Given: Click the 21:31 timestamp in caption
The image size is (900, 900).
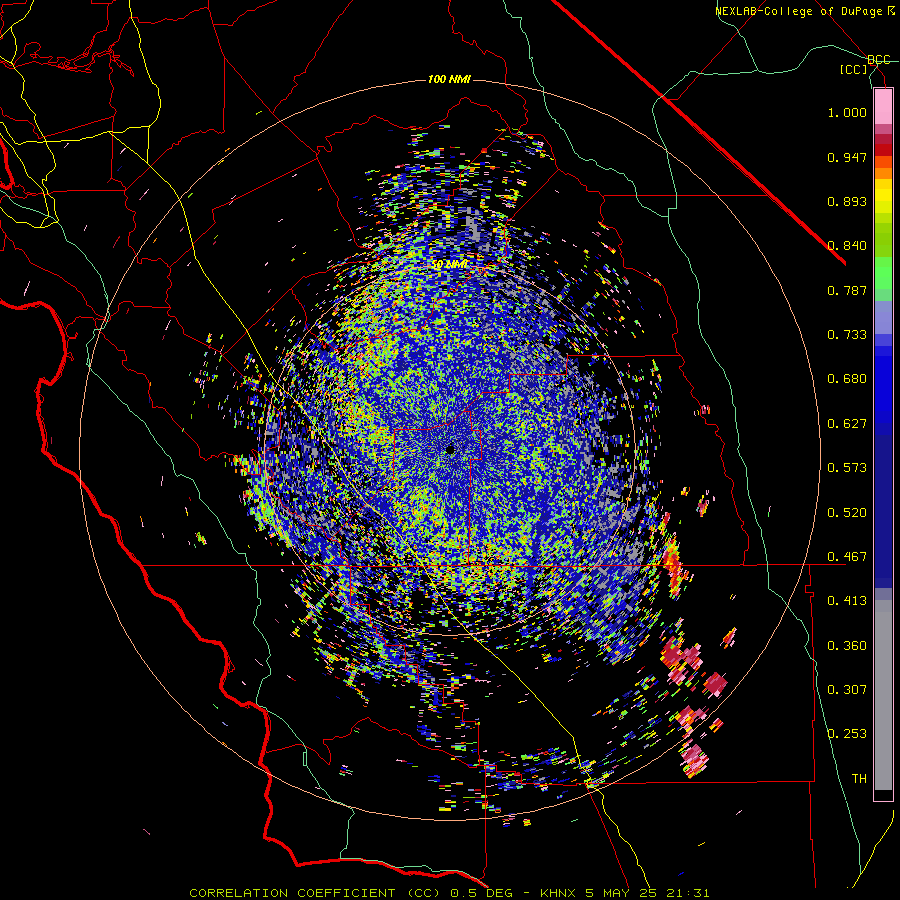Looking at the screenshot, I should click(x=688, y=893).
